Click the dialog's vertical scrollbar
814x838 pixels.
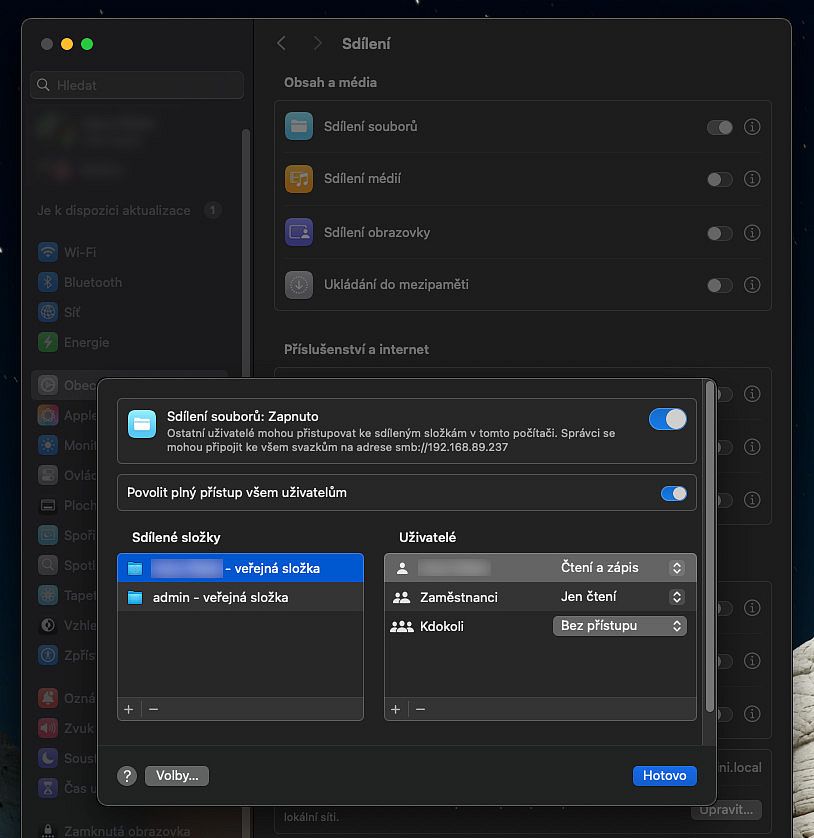pyautogui.click(x=710, y=550)
